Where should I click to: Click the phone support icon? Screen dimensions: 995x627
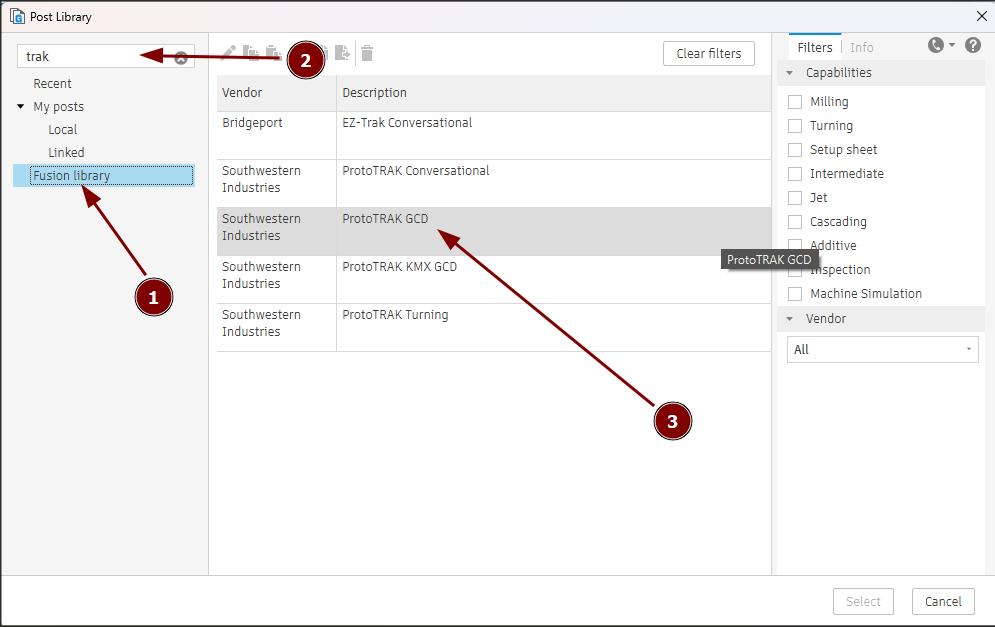[935, 45]
